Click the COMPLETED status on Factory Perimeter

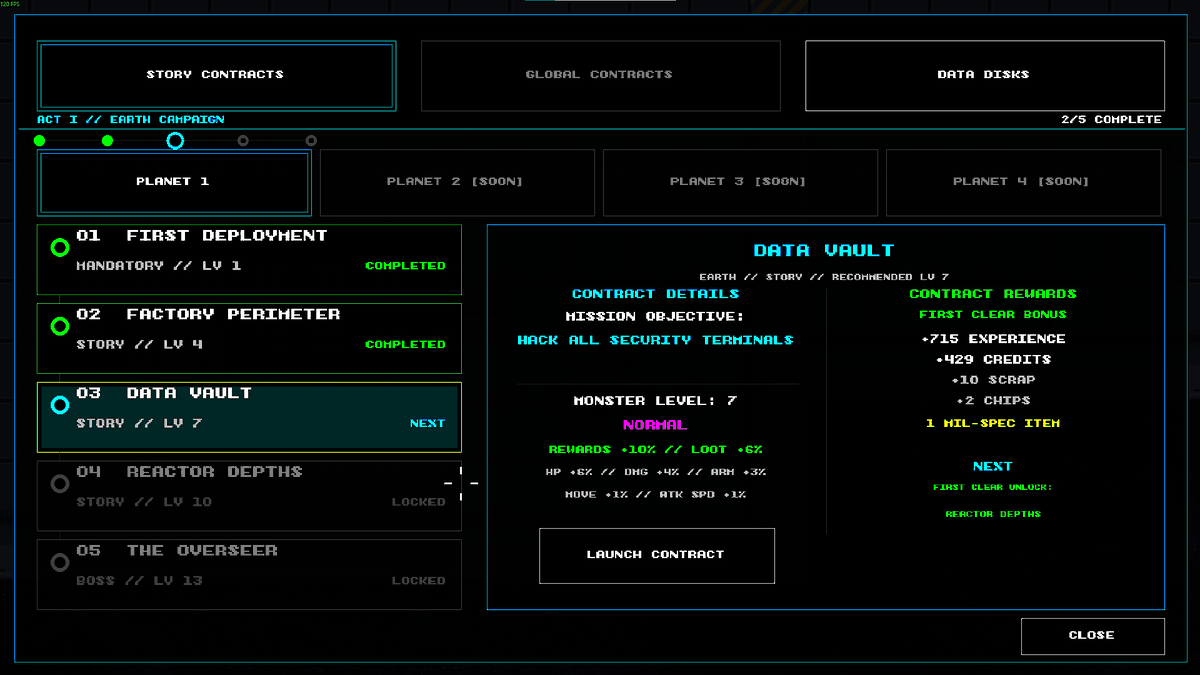tap(405, 345)
